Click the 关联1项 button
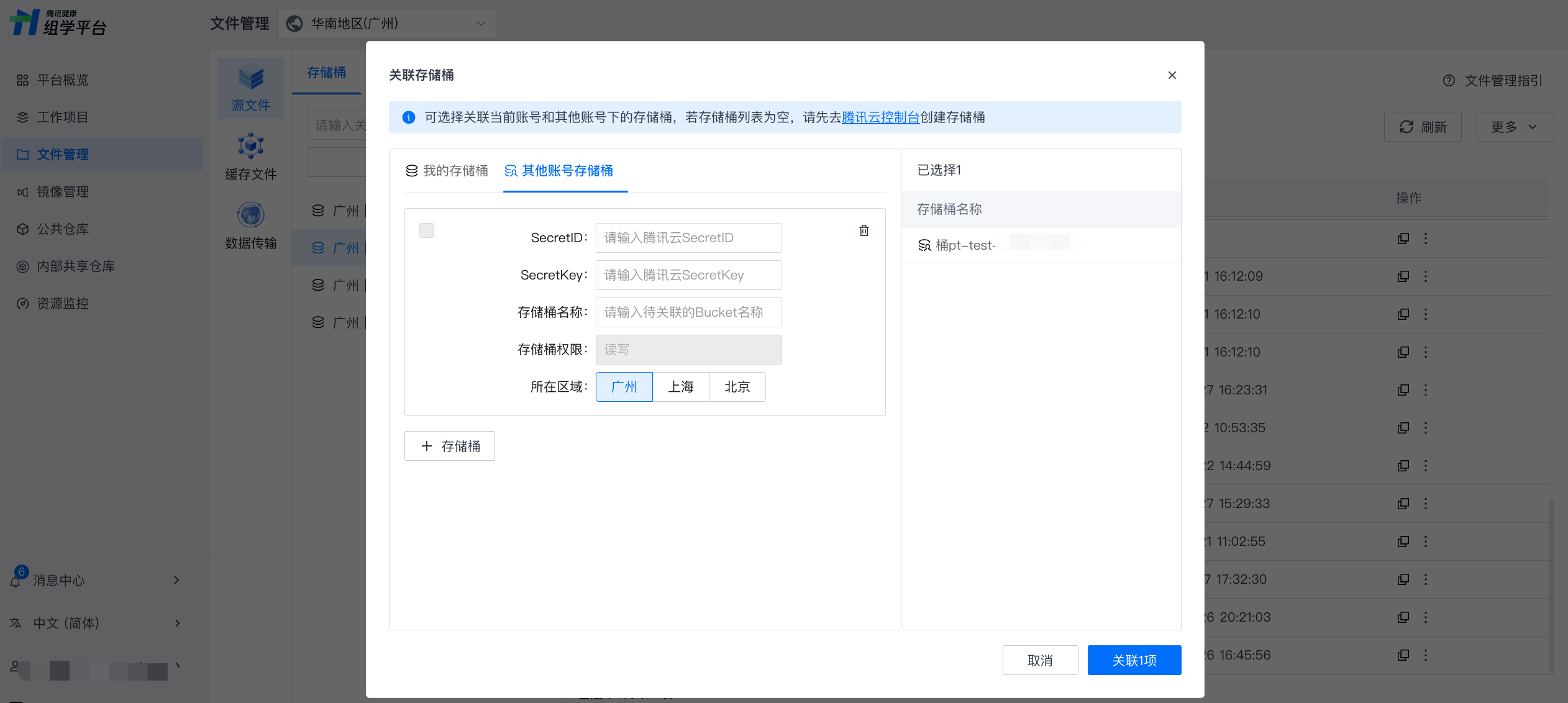 point(1134,660)
